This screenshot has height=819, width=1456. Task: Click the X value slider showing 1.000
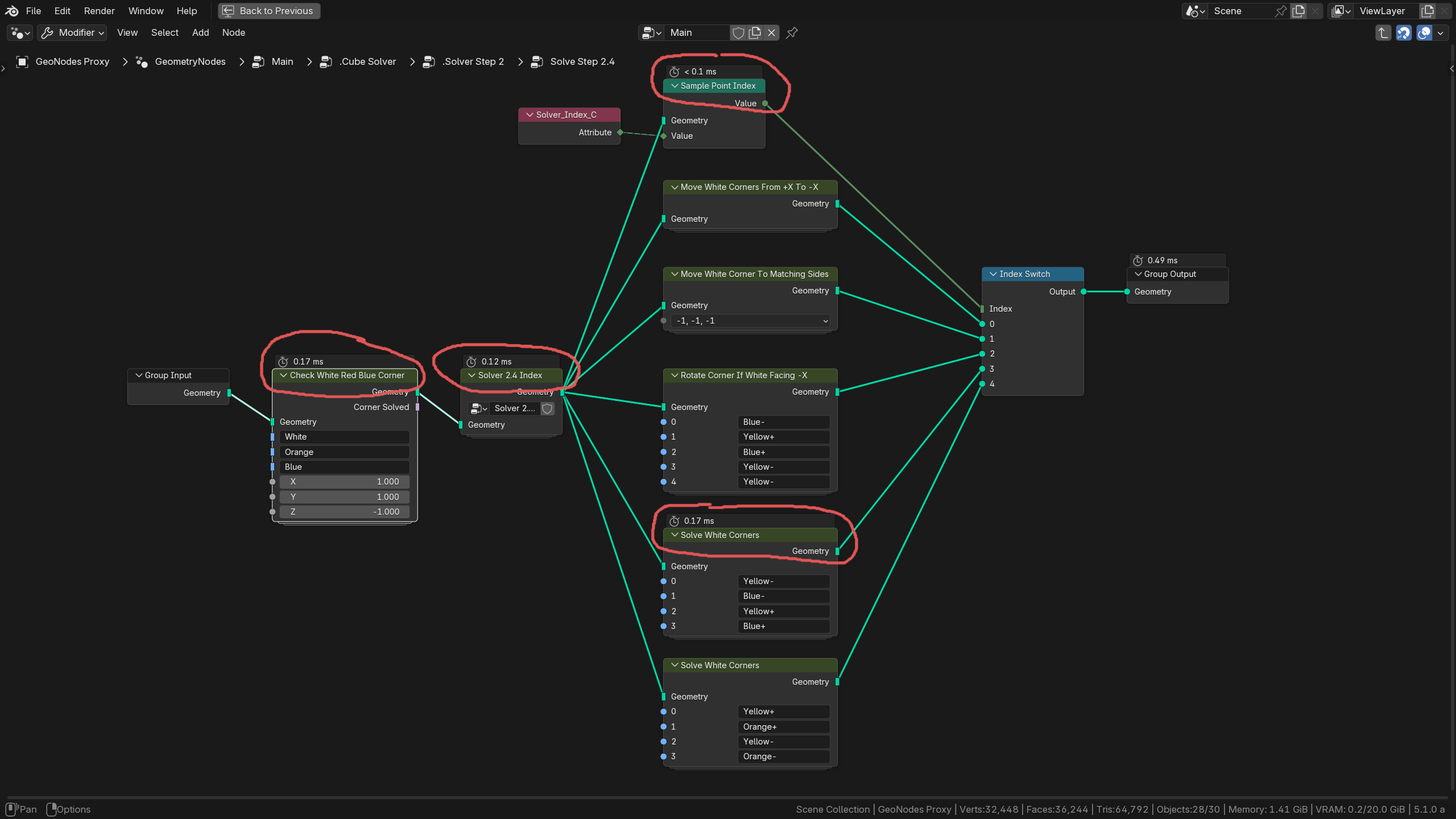[345, 482]
